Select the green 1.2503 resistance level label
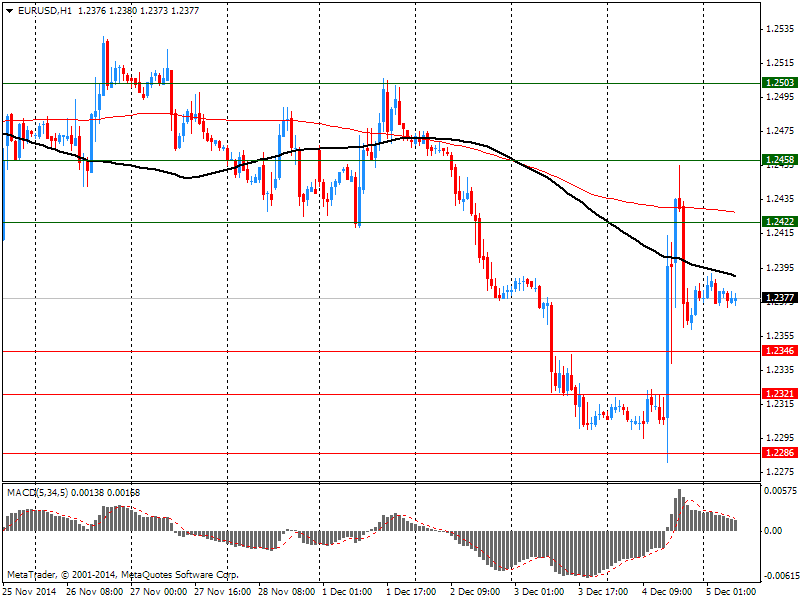800x600 pixels. pos(780,83)
